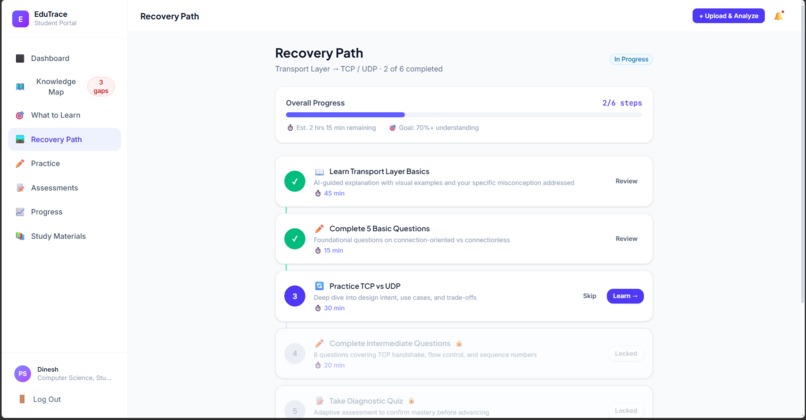Click 'Goal: 70%+ understanding' text

point(438,127)
